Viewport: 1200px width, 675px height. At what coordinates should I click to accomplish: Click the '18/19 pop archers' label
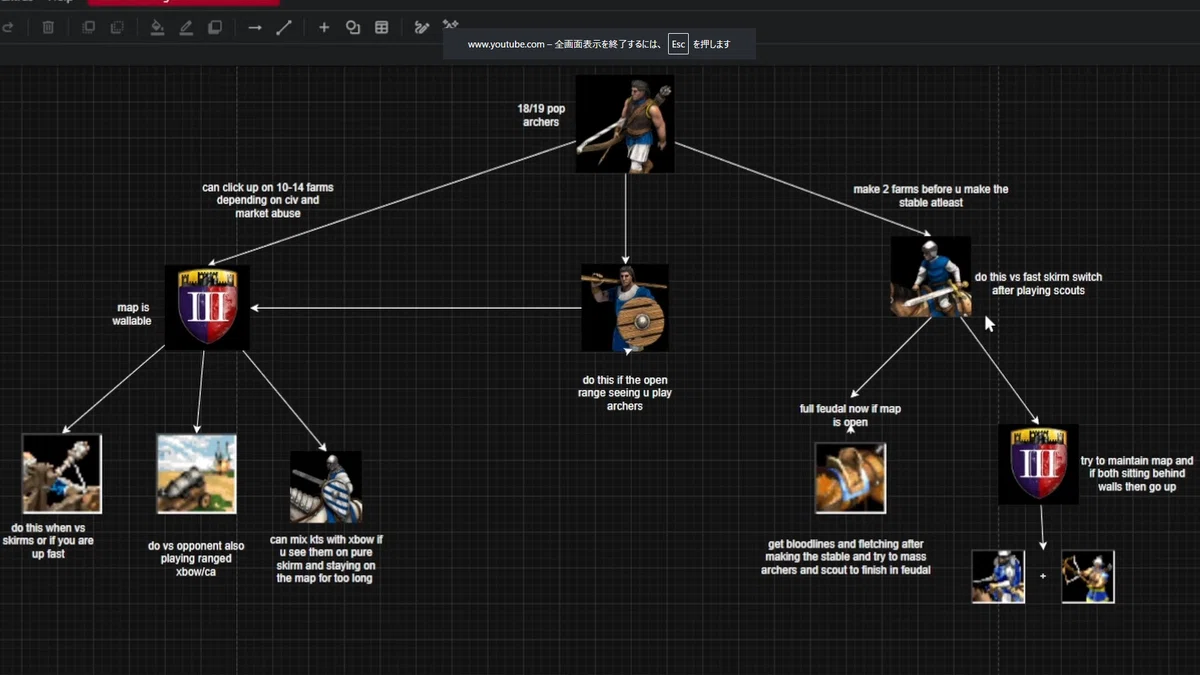[x=541, y=115]
